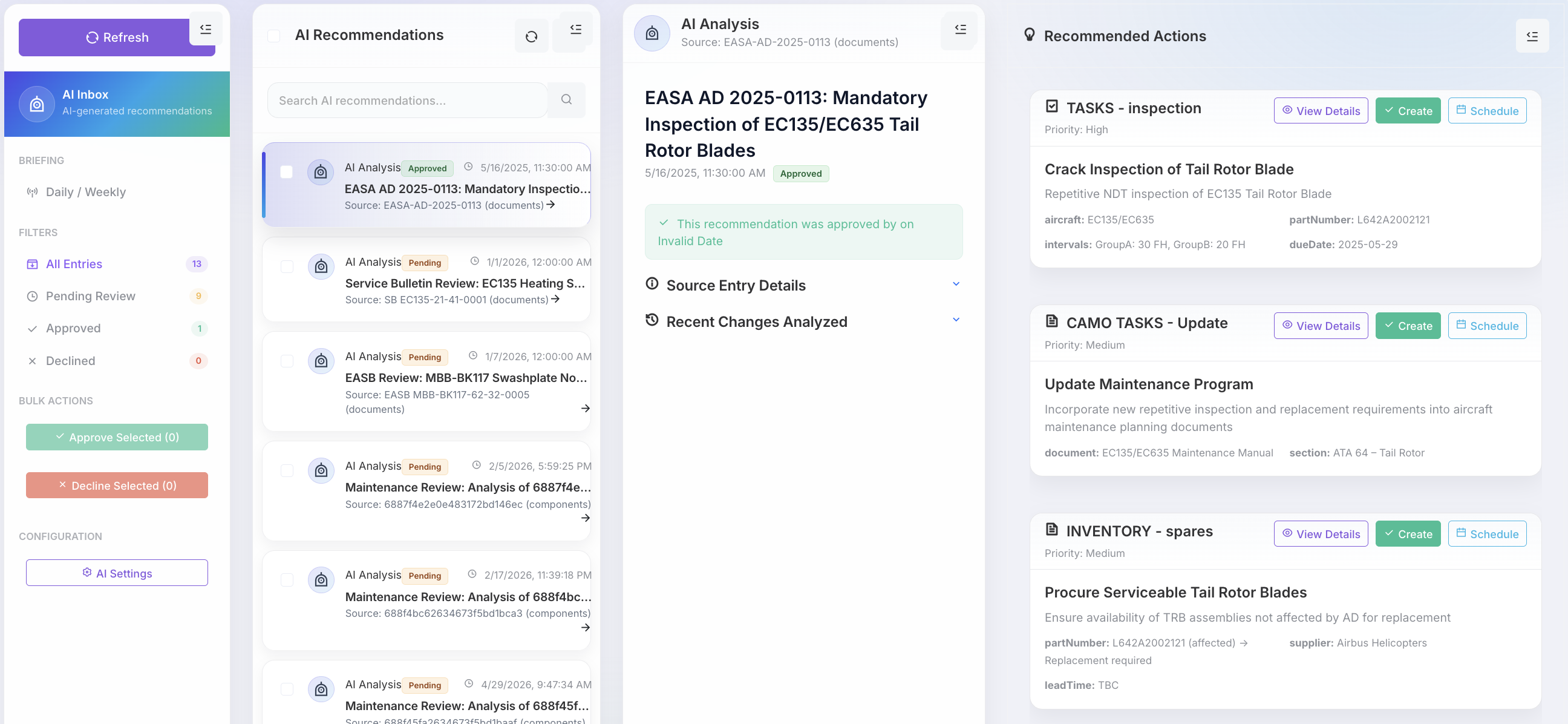Click robot icon on Service Bulletin Review card
Image resolution: width=1568 pixels, height=724 pixels.
coord(321,267)
